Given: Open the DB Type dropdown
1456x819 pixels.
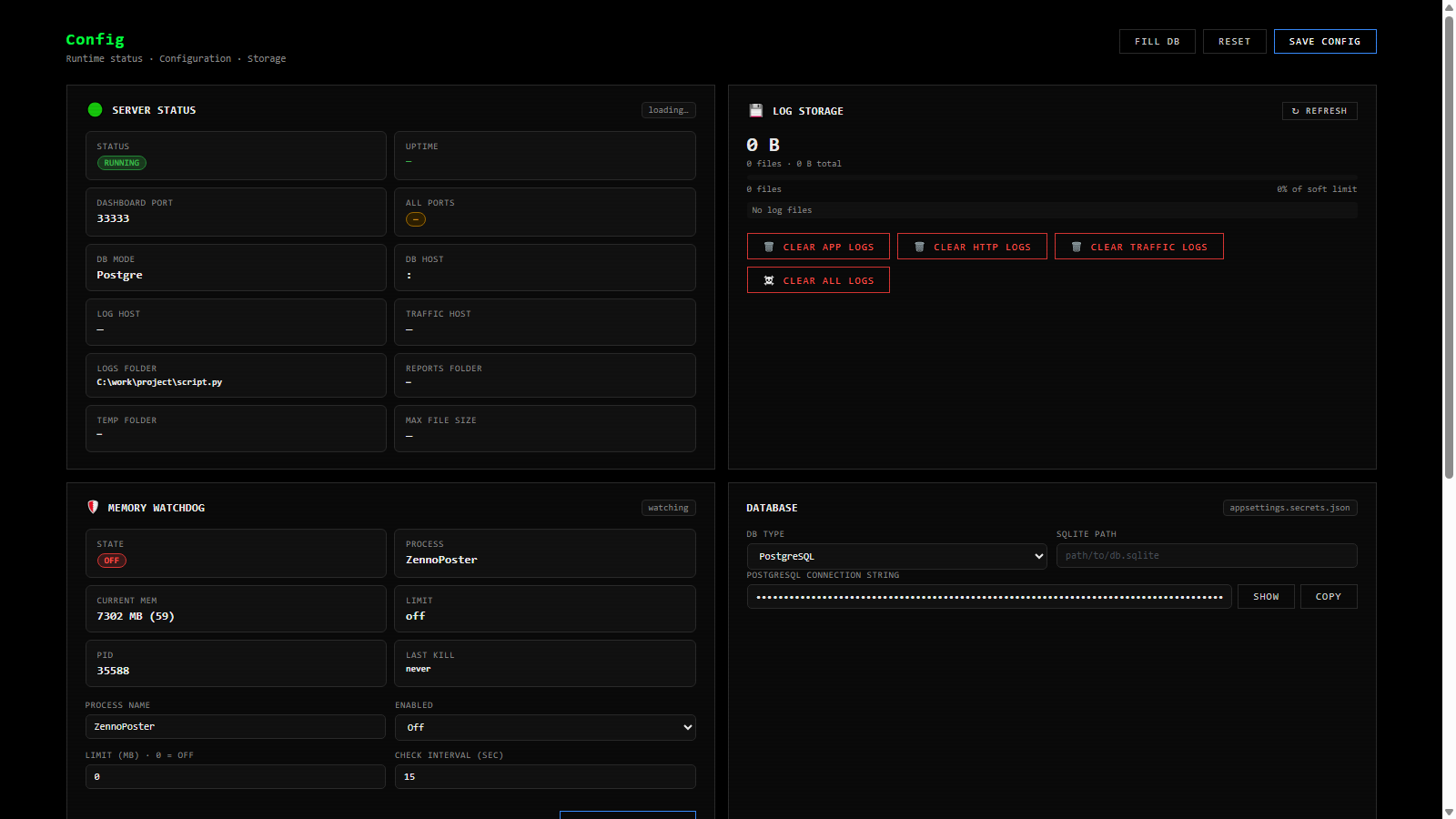Looking at the screenshot, I should tap(897, 556).
